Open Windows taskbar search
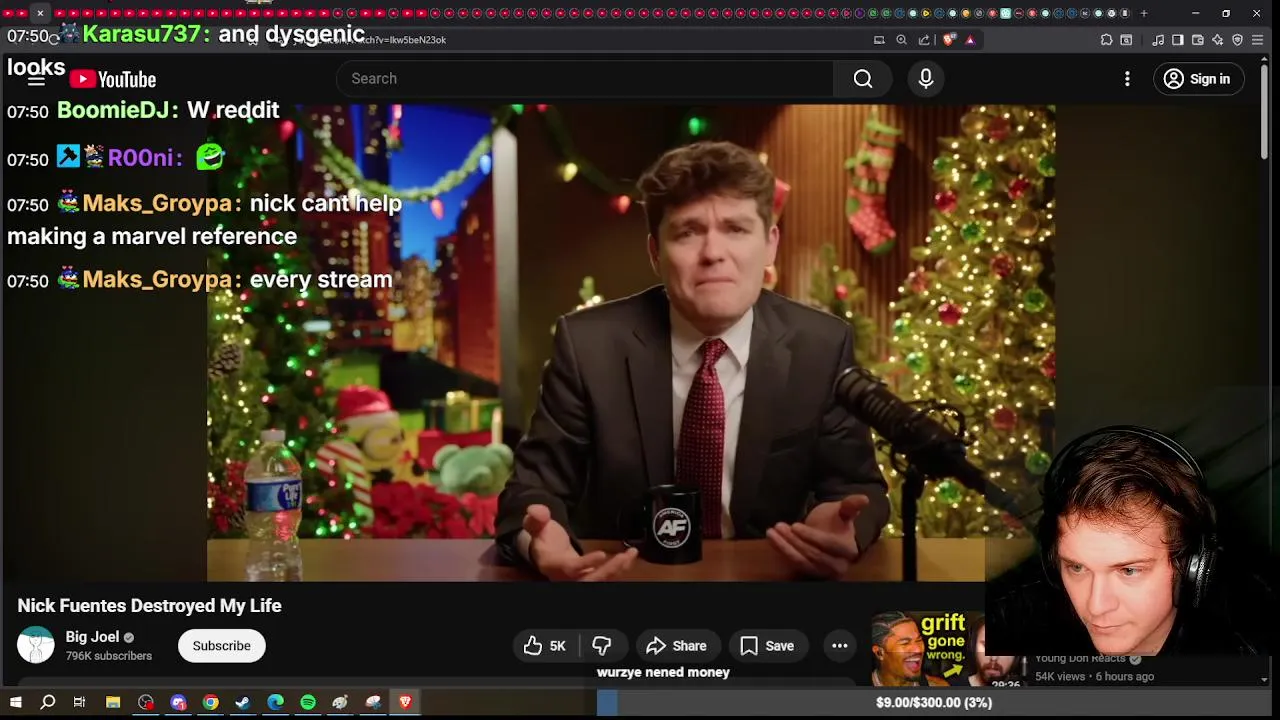This screenshot has width=1280, height=720. pos(47,703)
